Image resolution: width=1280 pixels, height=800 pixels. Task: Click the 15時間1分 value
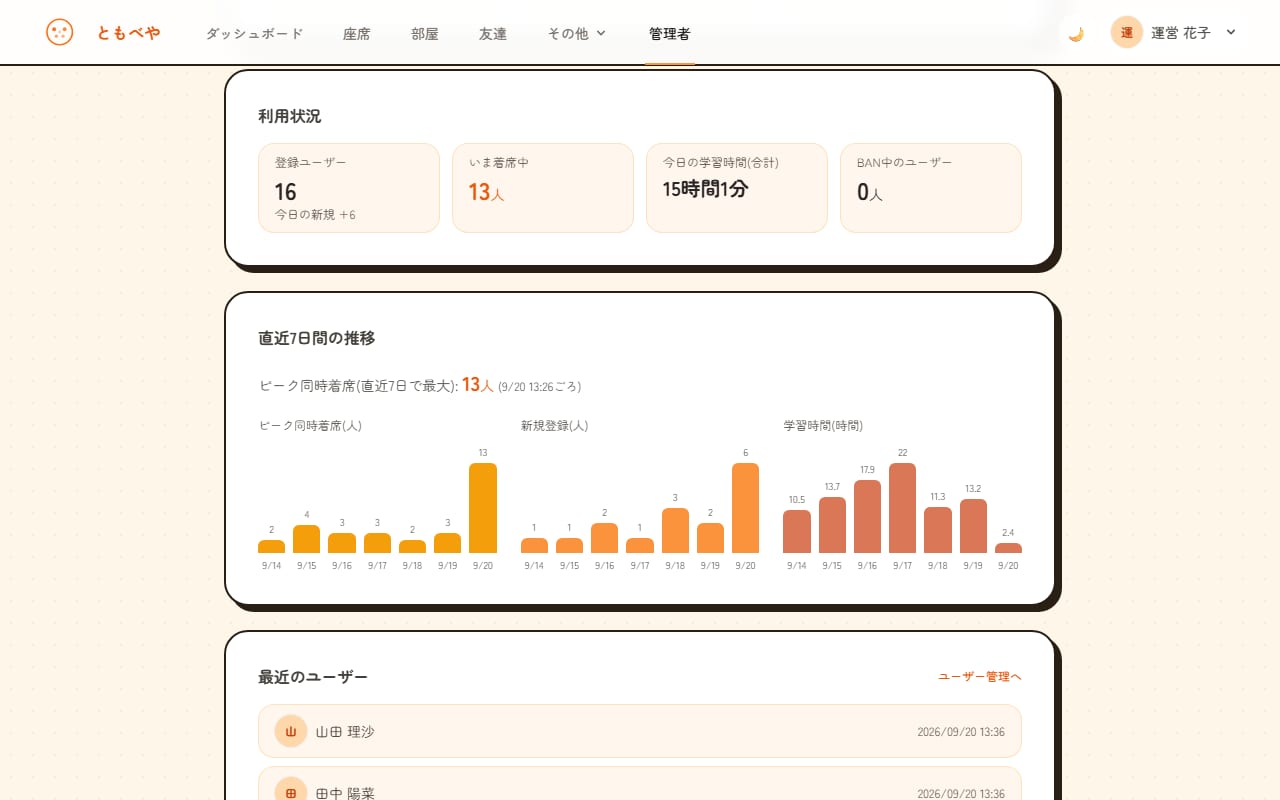706,188
